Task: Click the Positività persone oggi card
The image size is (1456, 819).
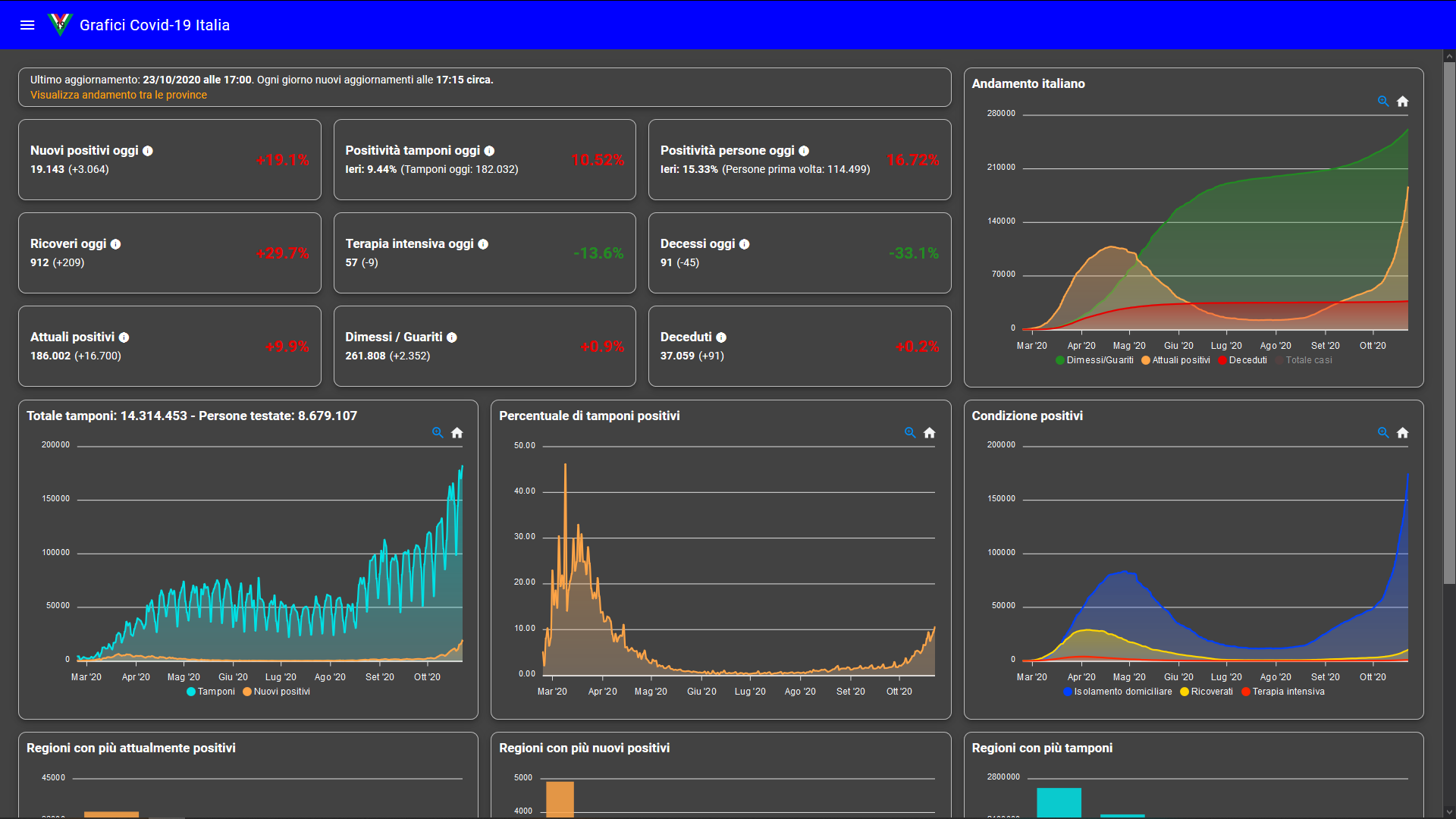Action: tap(799, 160)
